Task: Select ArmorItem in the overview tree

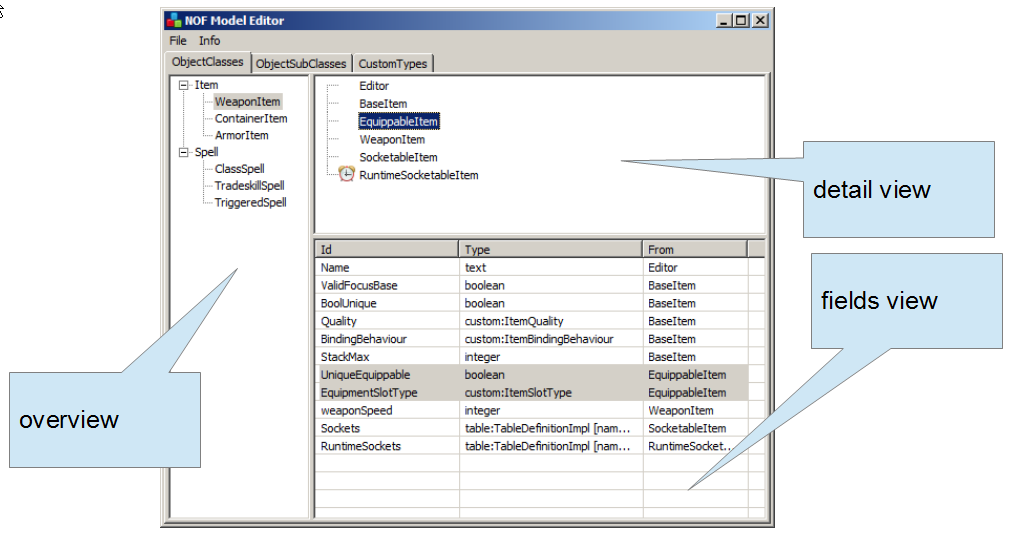Action: (241, 136)
